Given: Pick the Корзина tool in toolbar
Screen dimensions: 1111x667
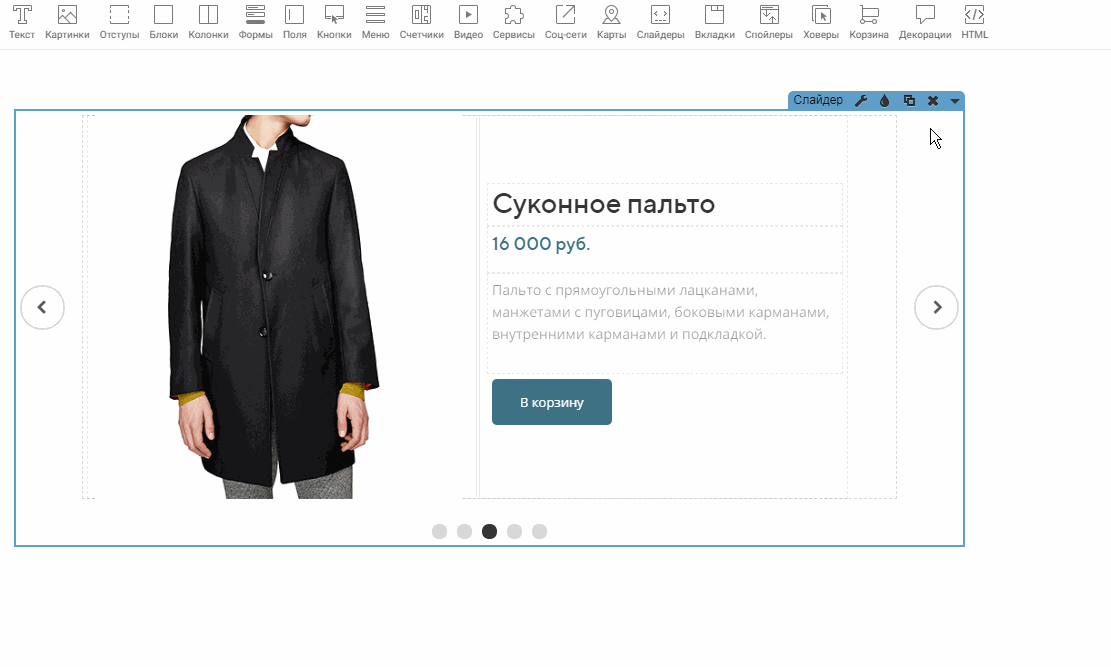Looking at the screenshot, I should [869, 21].
